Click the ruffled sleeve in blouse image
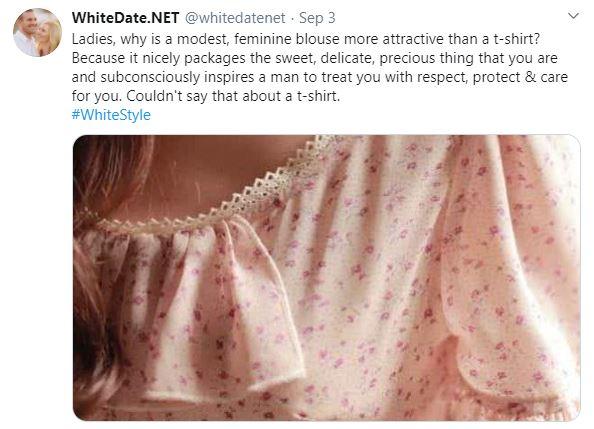The image size is (594, 429). click(212, 311)
